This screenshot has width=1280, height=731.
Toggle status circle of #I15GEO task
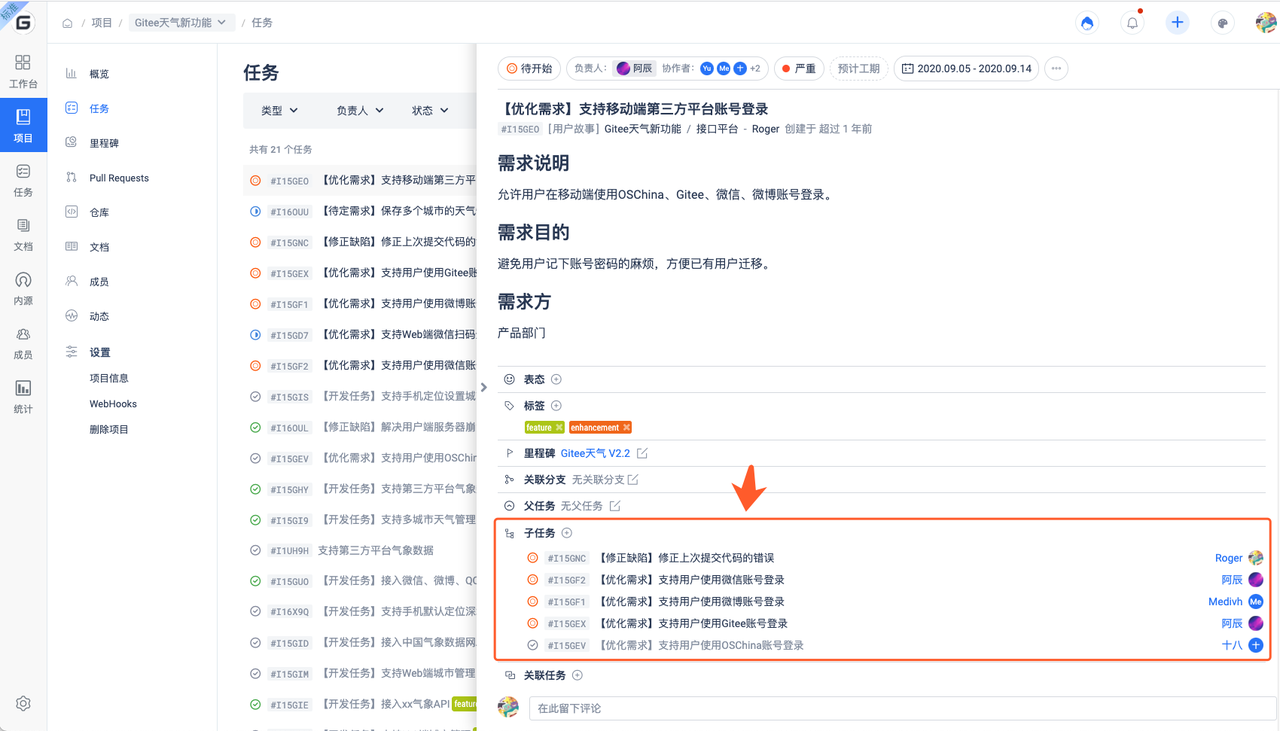pyautogui.click(x=255, y=181)
